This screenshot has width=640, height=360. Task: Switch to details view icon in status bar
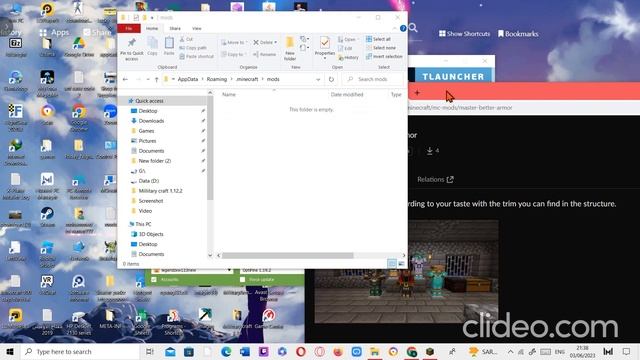tap(392, 264)
